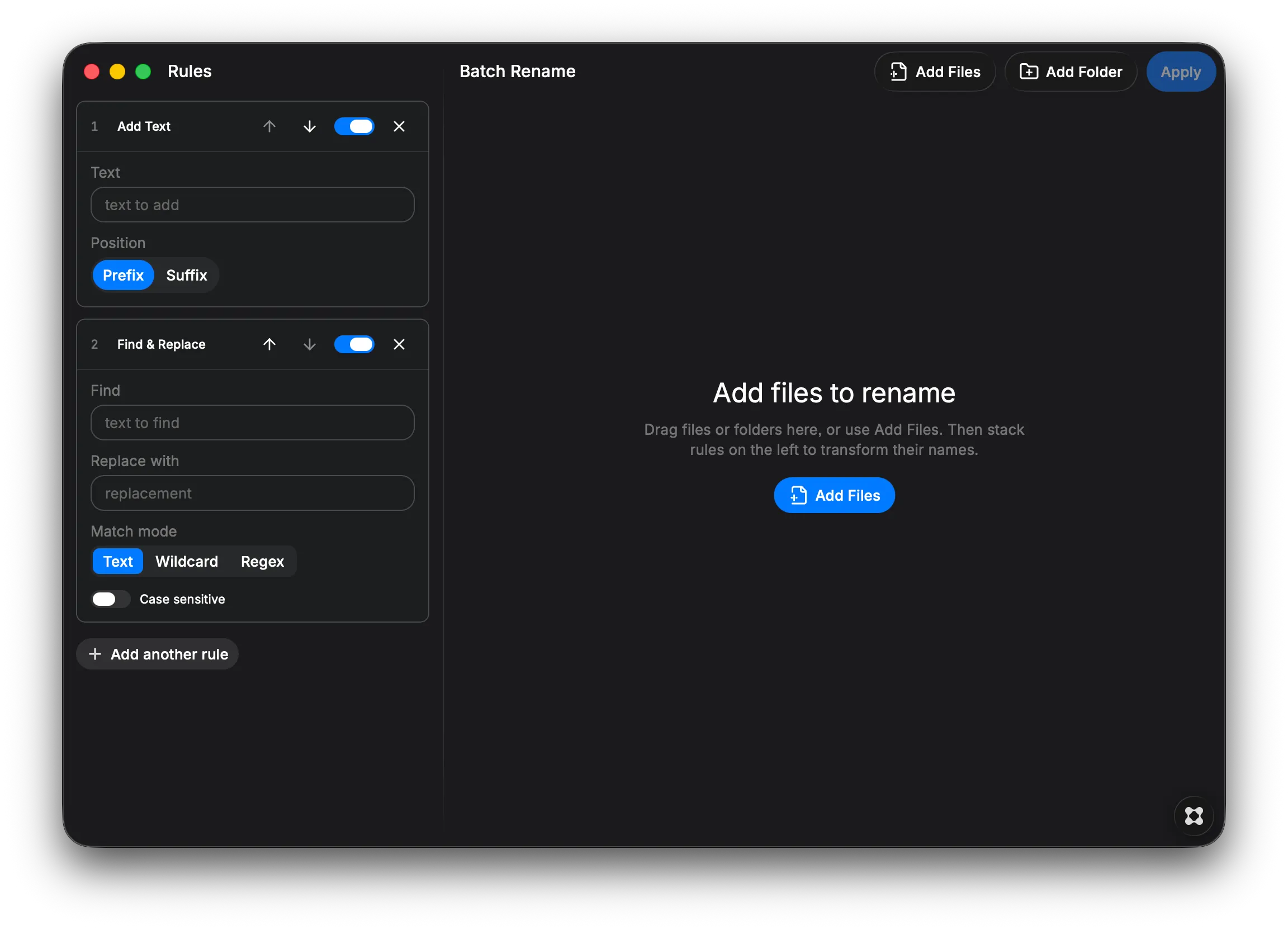This screenshot has width=1288, height=930.
Task: Click the 'text to add' input field
Action: (253, 205)
